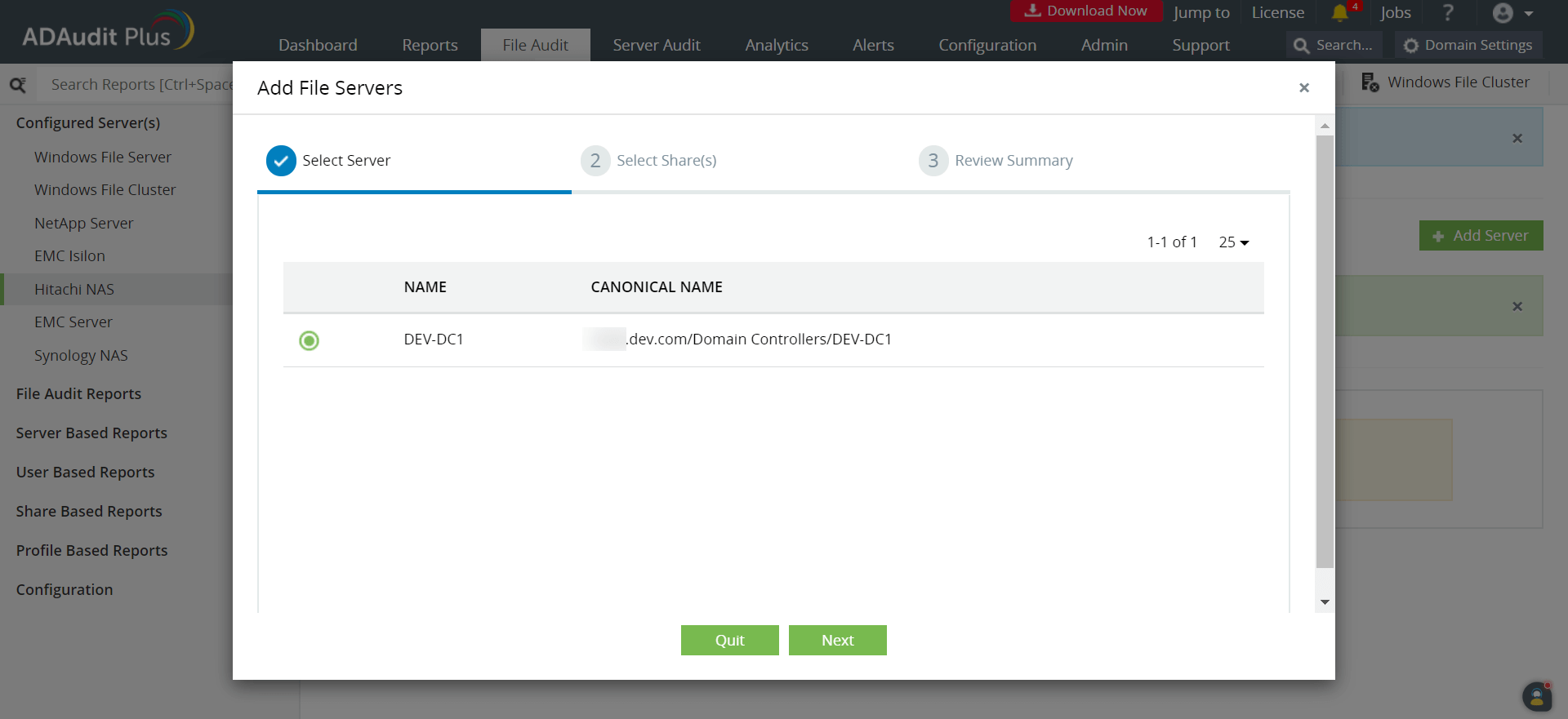The height and width of the screenshot is (719, 1568).
Task: Click the "1-1 of 1" pagination text
Action: (x=1172, y=242)
